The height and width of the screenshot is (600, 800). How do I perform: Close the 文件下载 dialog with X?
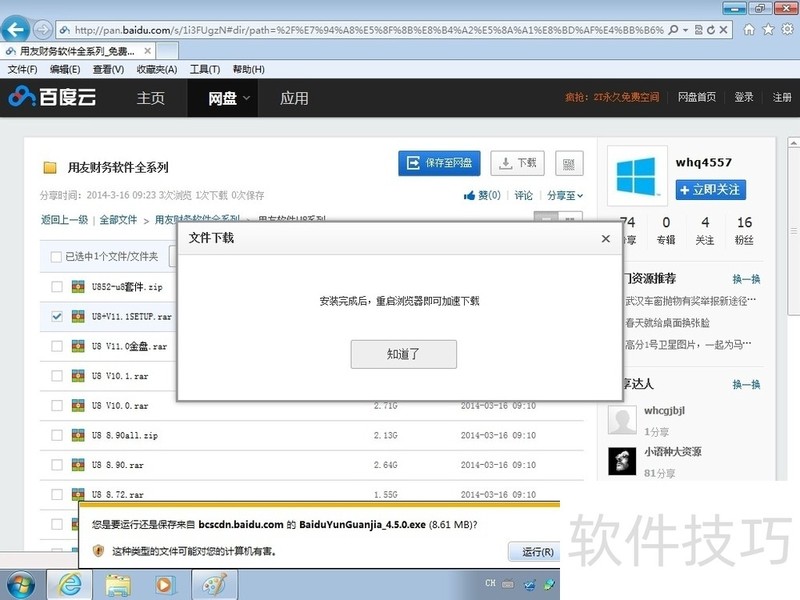click(605, 239)
